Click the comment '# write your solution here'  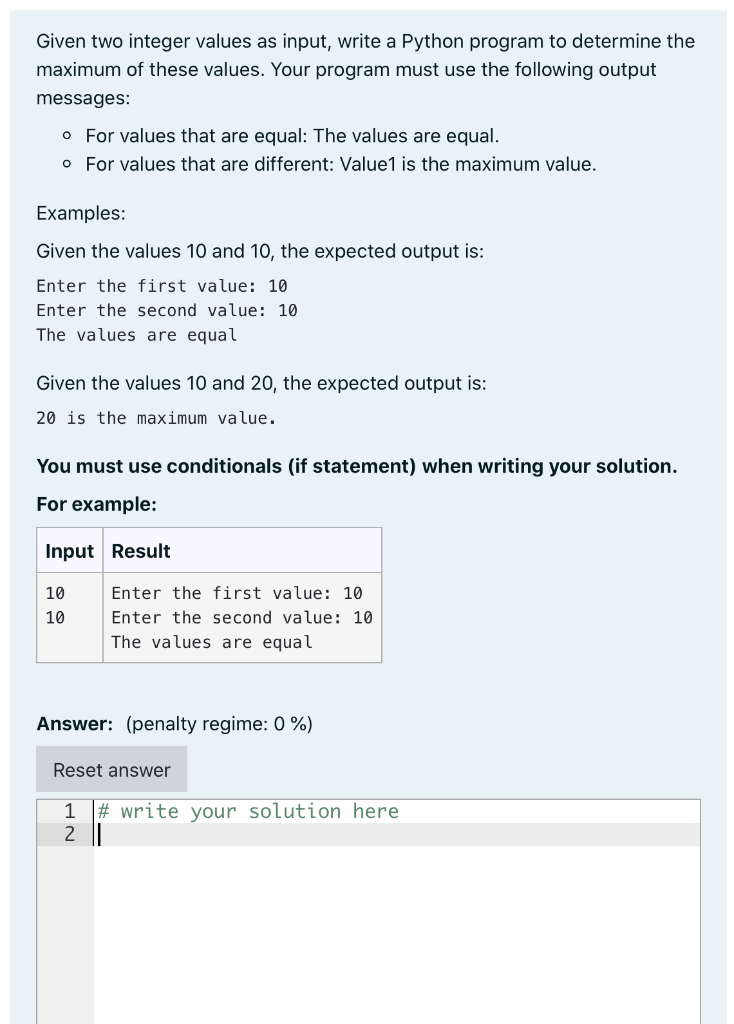[x=249, y=811]
